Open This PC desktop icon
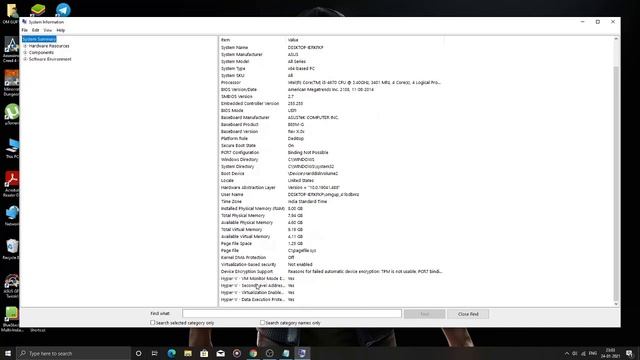 pos(11,149)
